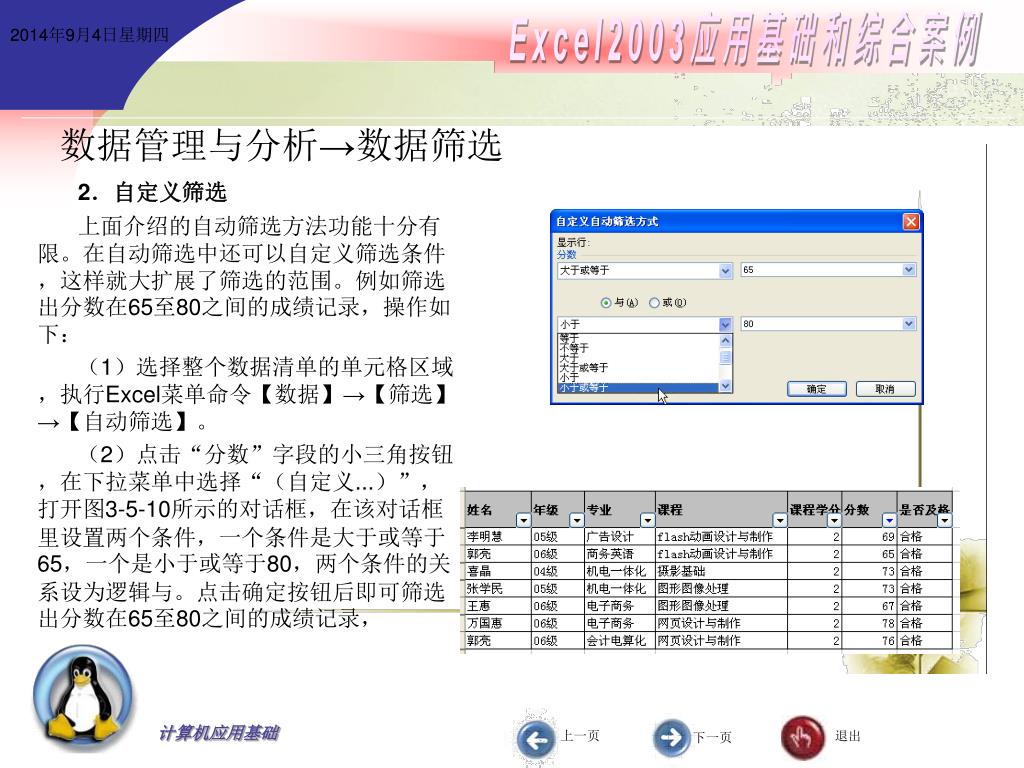1024x768 pixels.
Task: Click the red hand exit icon
Action: (x=802, y=738)
